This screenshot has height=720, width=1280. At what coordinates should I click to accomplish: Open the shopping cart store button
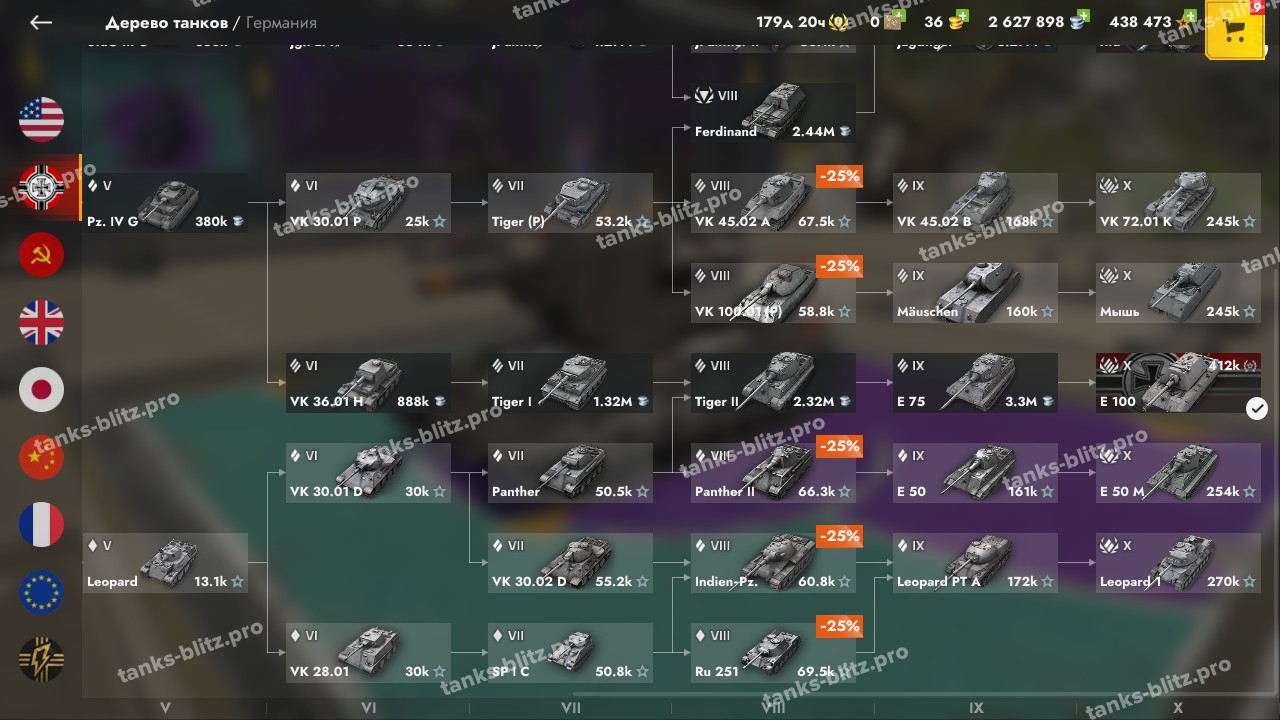[1235, 29]
